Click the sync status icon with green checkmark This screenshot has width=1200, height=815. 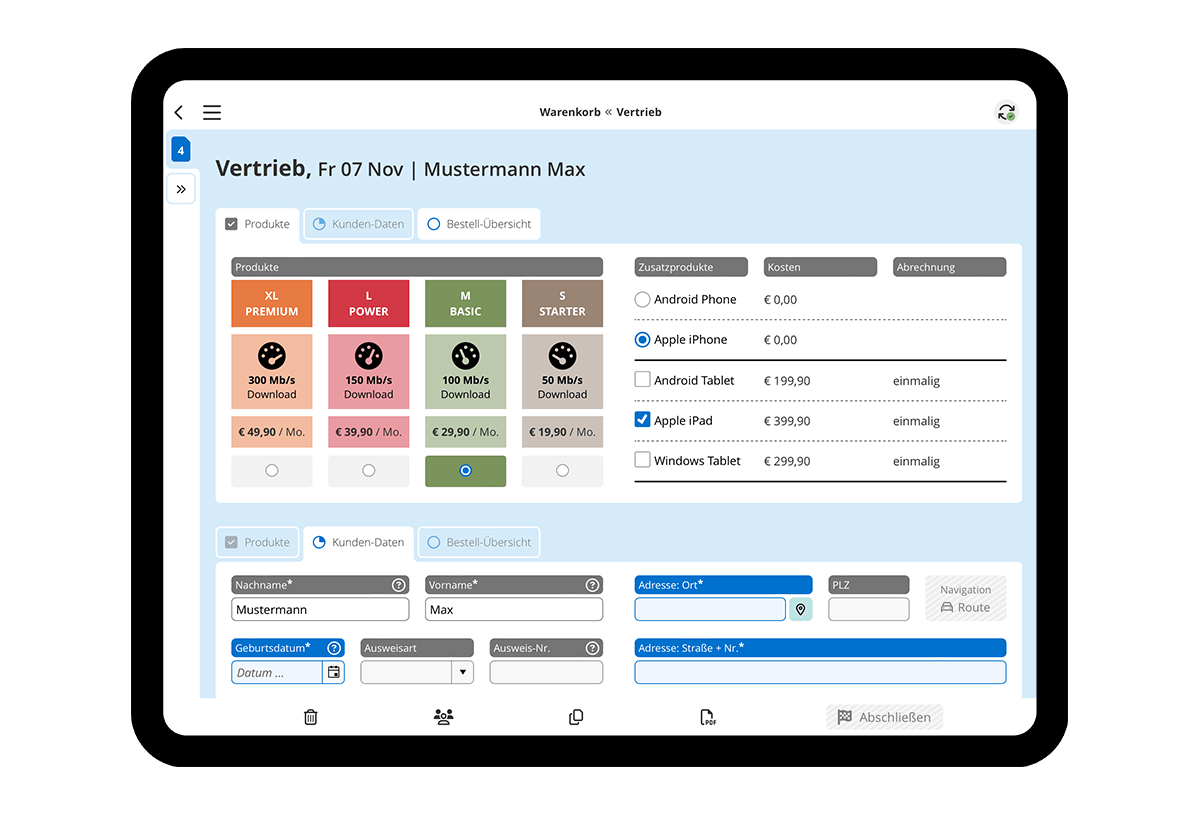pyautogui.click(x=1006, y=112)
